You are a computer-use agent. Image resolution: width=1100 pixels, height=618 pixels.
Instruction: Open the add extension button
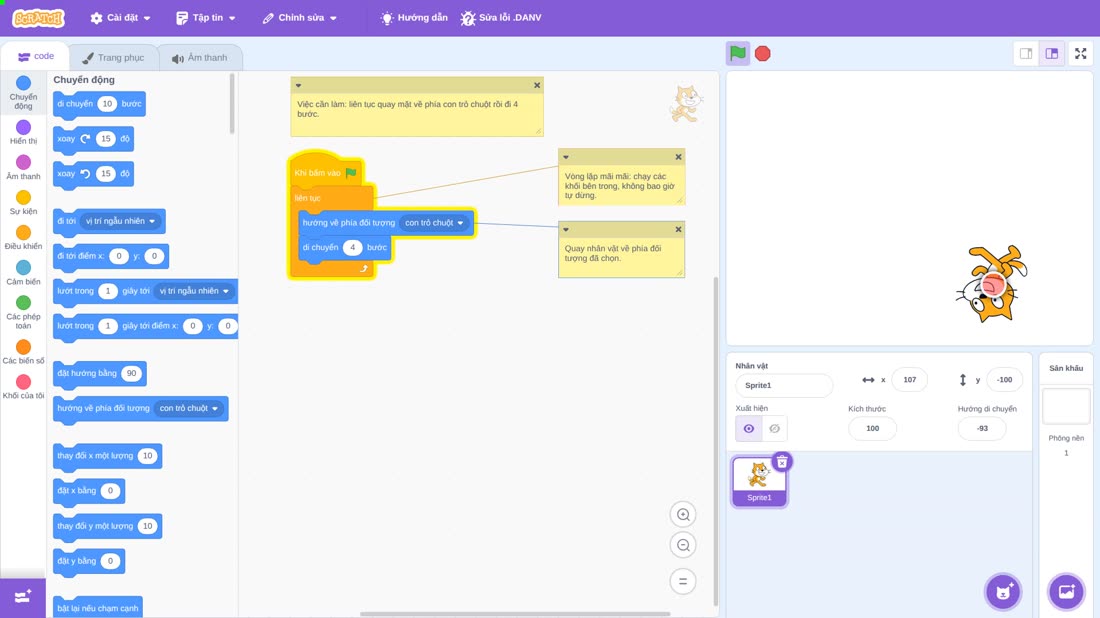22,597
